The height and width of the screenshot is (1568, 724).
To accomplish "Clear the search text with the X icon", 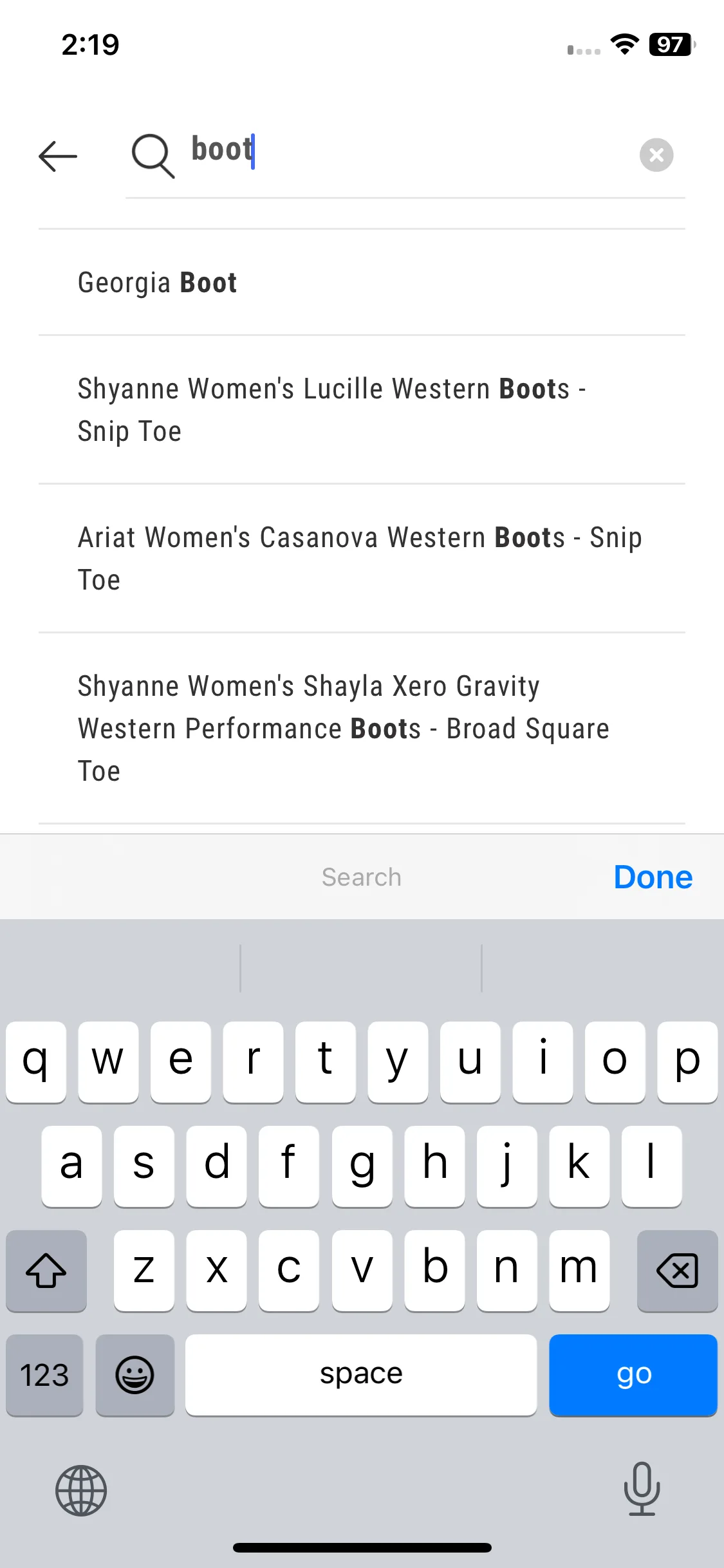I will pos(656,155).
